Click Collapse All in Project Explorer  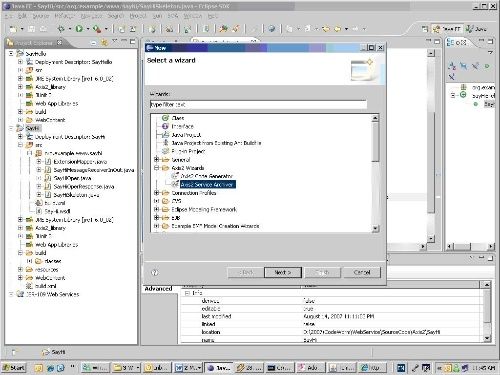coord(94,42)
